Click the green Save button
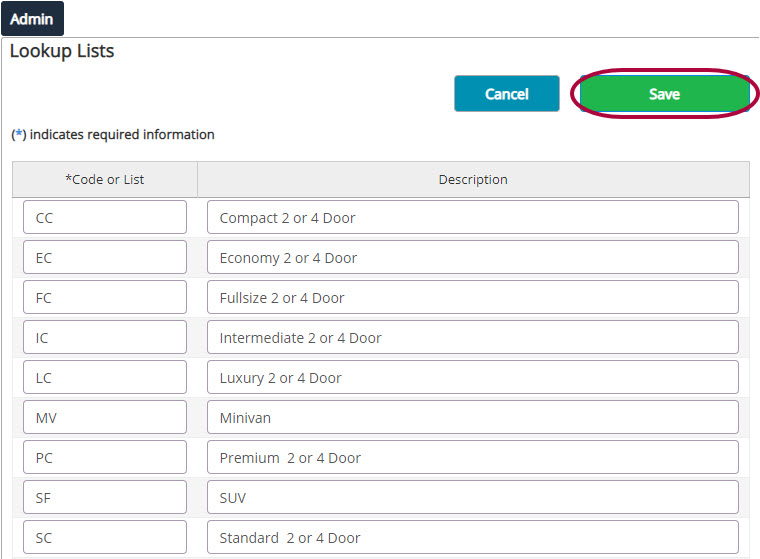This screenshot has height=559, width=760. point(665,94)
